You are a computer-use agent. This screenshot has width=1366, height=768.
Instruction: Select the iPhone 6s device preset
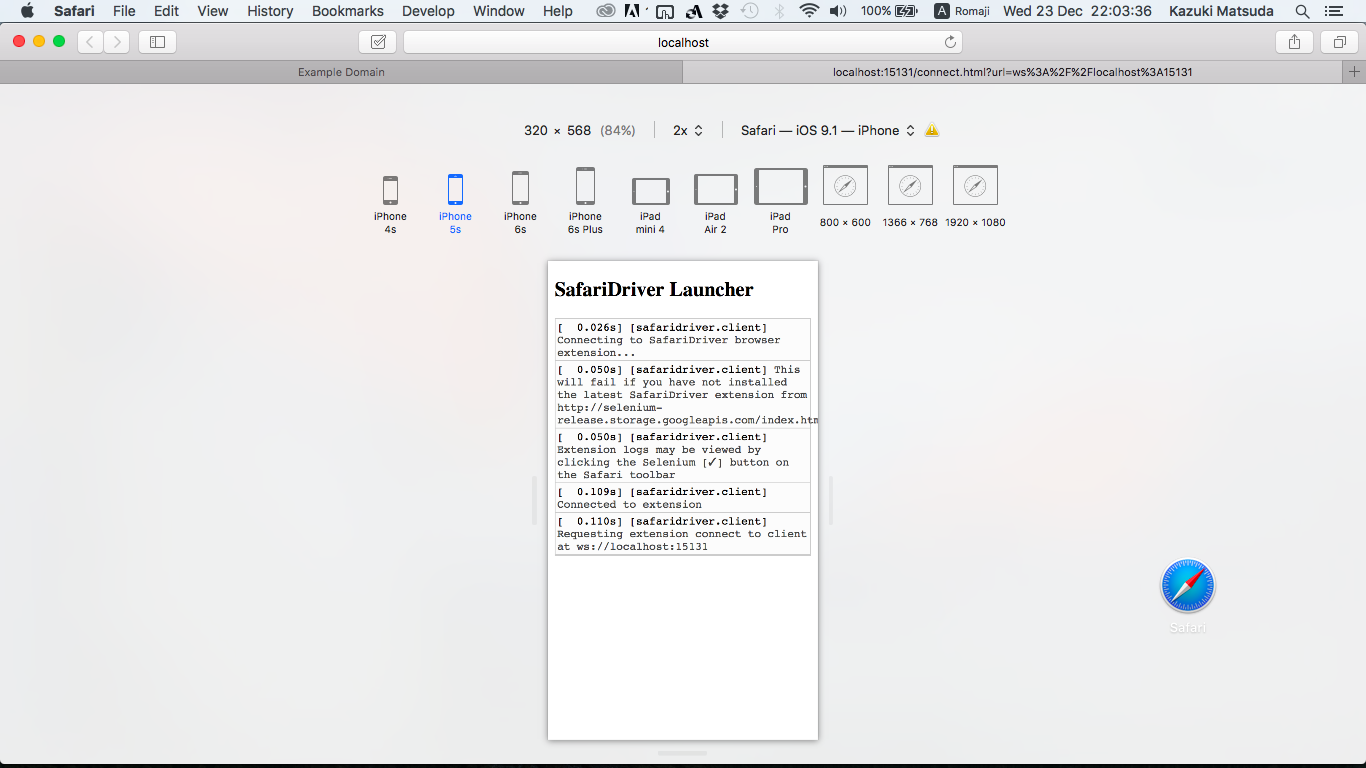pos(520,203)
